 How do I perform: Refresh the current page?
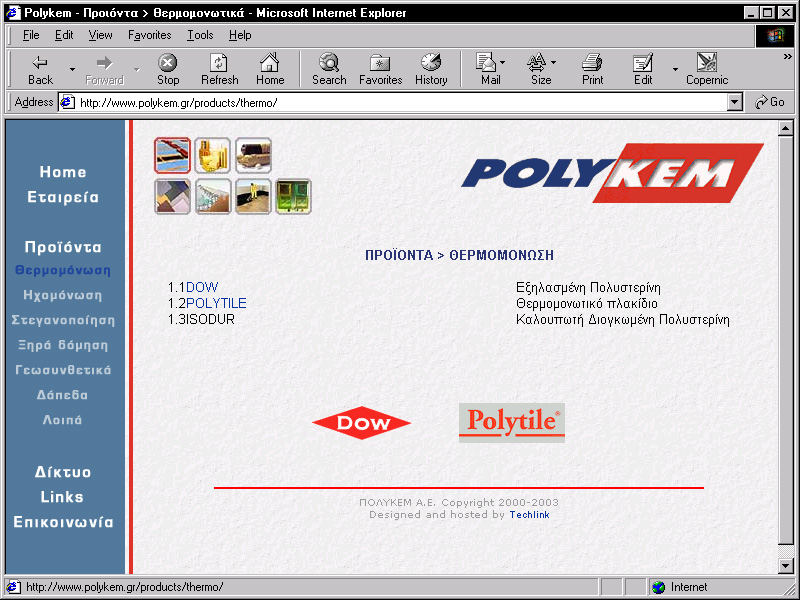[219, 69]
